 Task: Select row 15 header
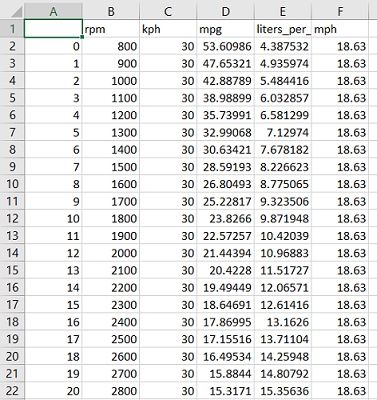tap(12, 270)
